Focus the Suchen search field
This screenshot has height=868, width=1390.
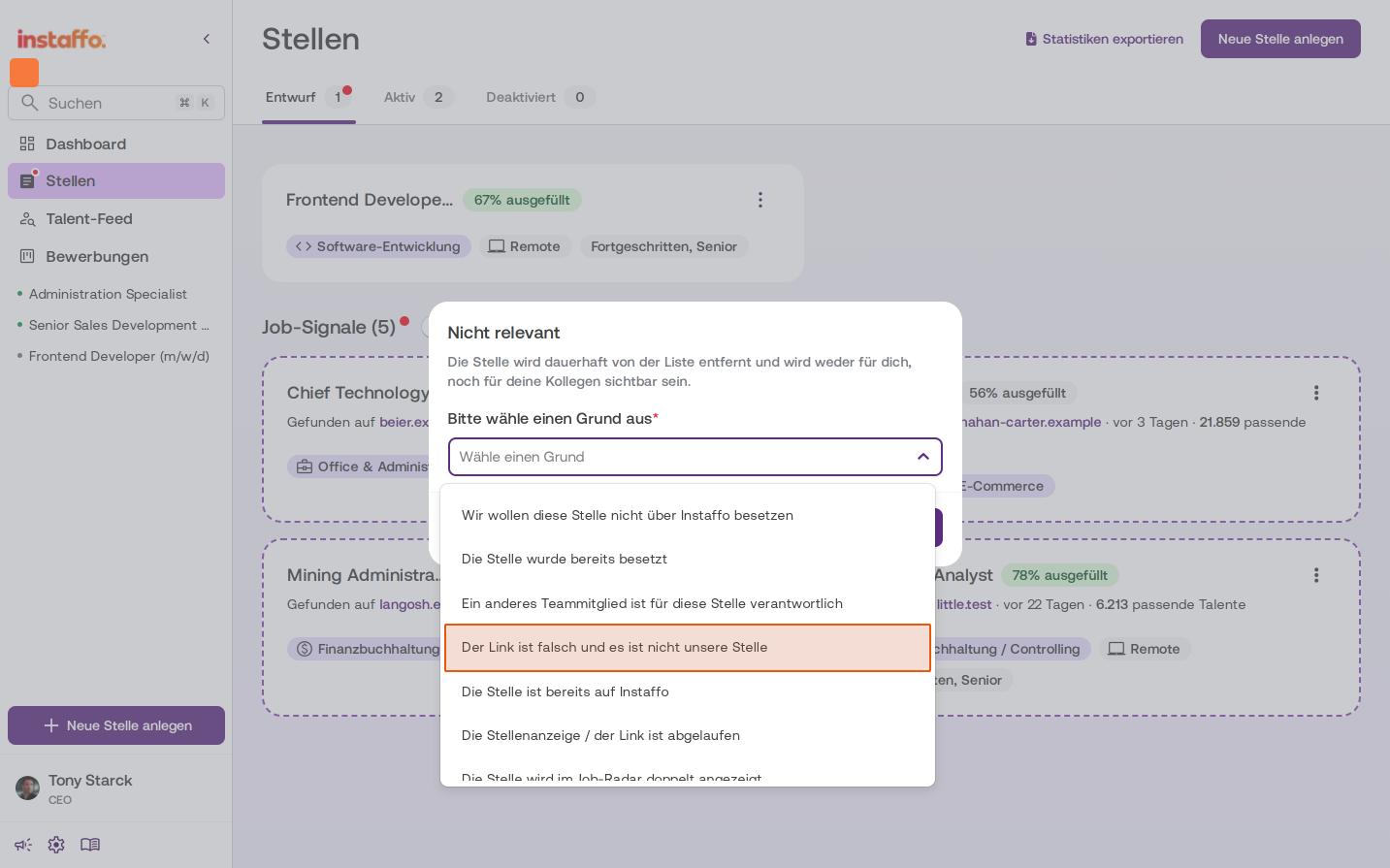click(x=116, y=103)
